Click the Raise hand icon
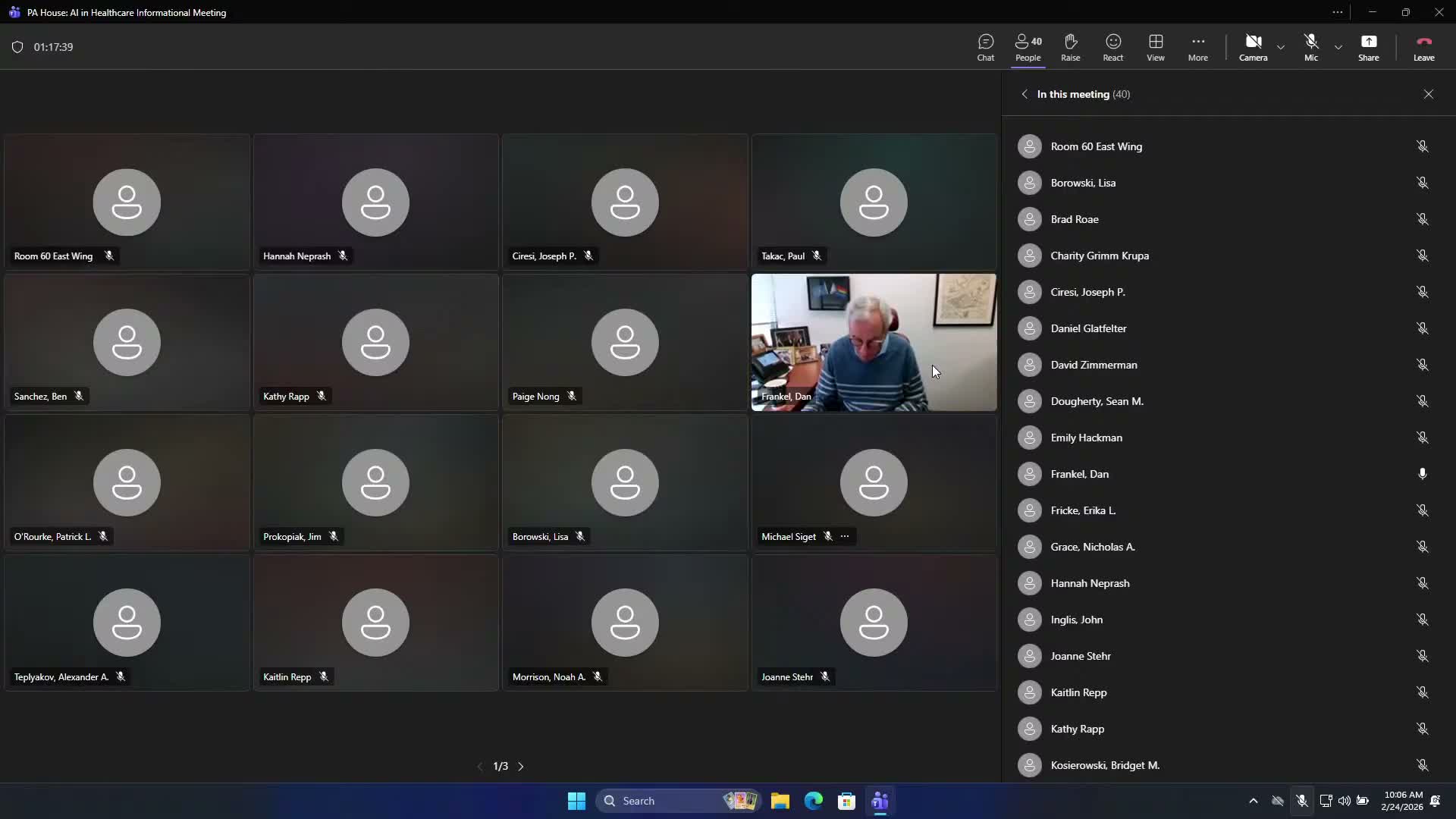This screenshot has height=819, width=1456. [x=1070, y=47]
